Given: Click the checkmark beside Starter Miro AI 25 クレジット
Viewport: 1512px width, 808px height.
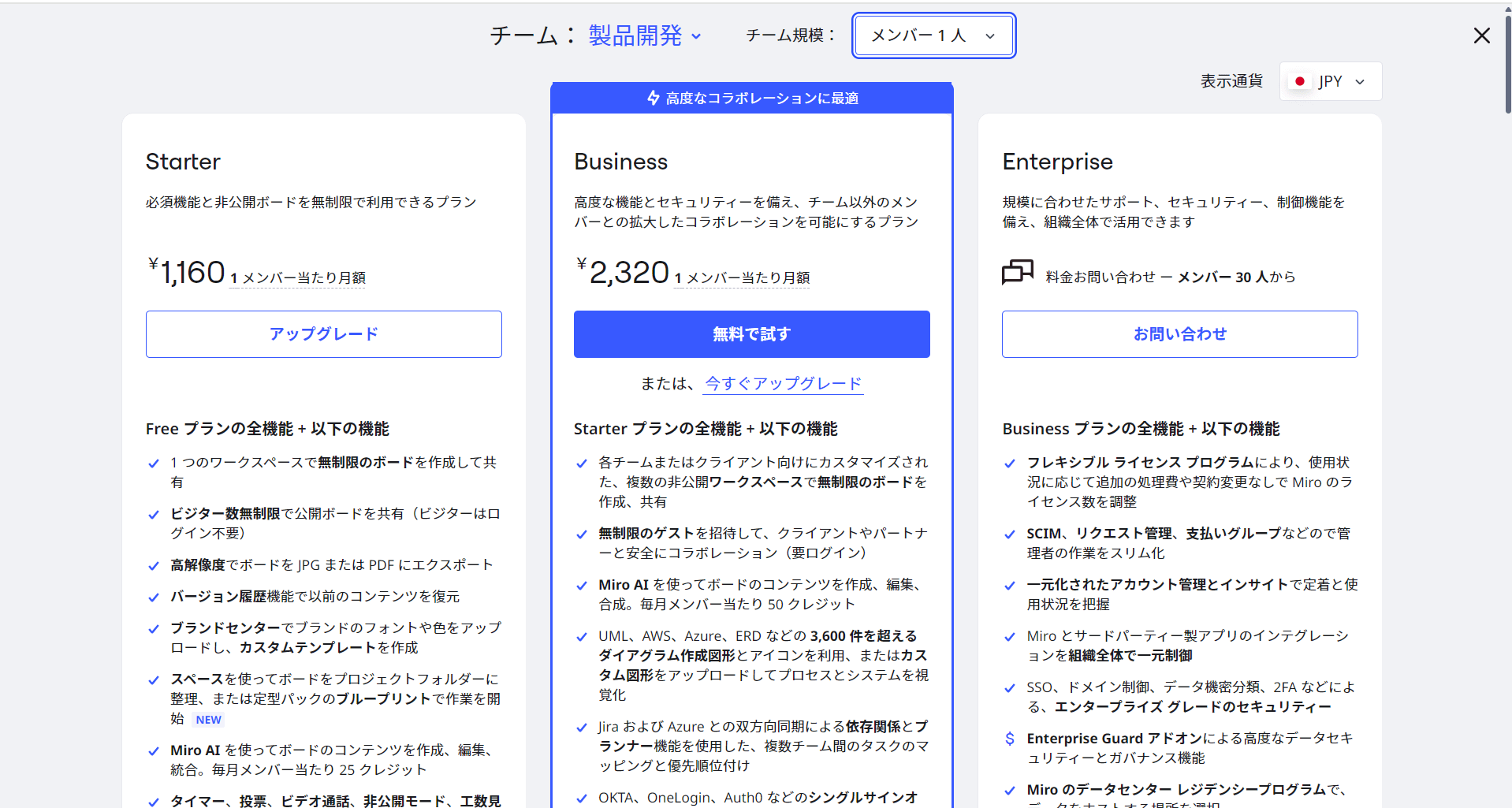Looking at the screenshot, I should pyautogui.click(x=154, y=751).
